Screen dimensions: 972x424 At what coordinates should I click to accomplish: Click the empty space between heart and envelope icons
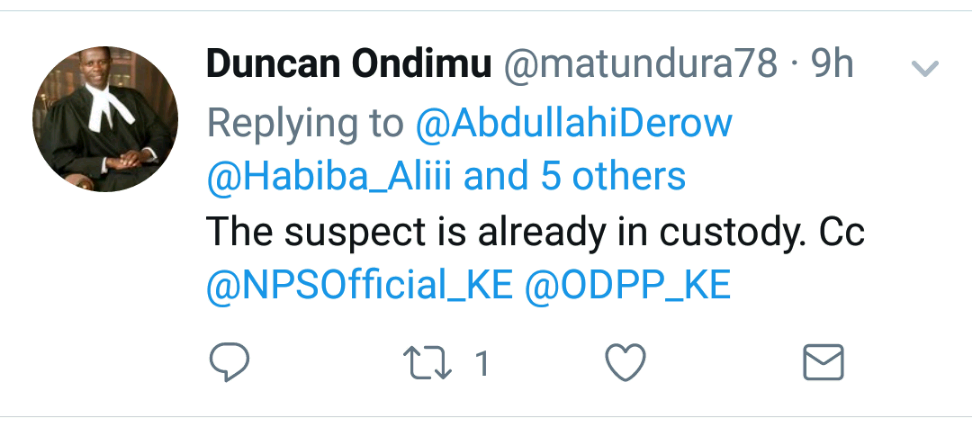coord(725,362)
